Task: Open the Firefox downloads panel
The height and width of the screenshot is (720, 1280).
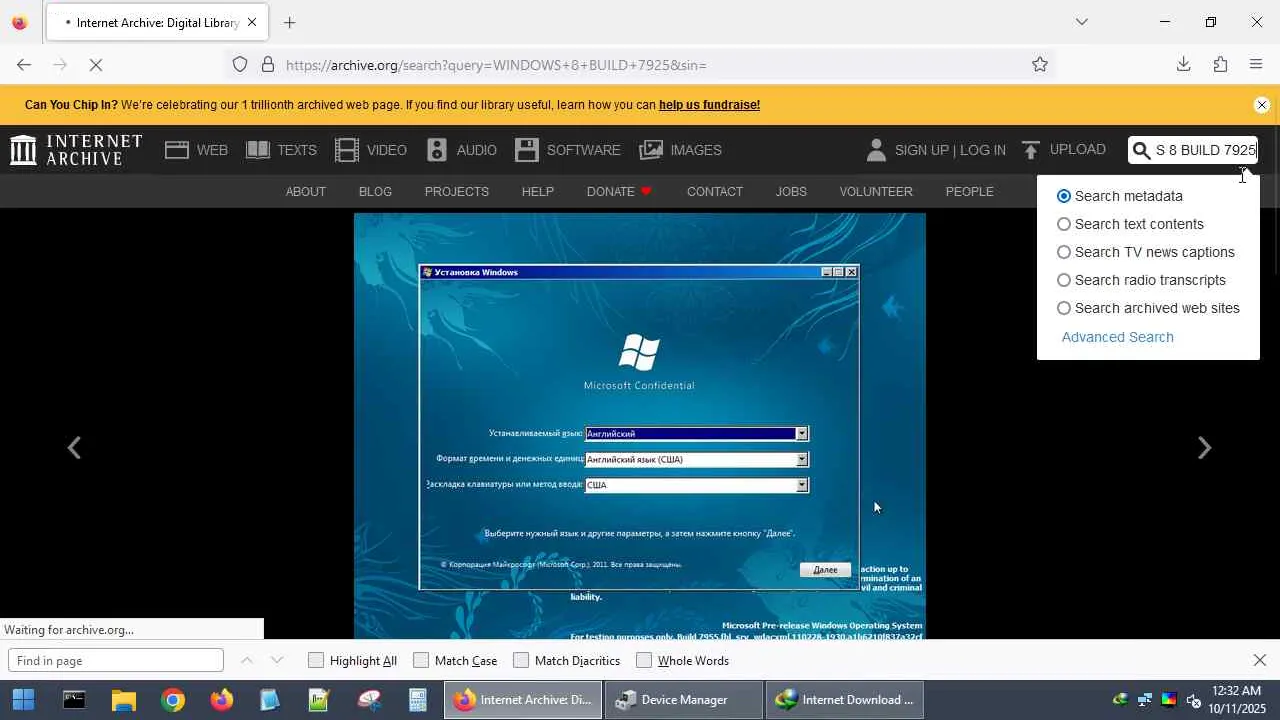Action: [1183, 65]
